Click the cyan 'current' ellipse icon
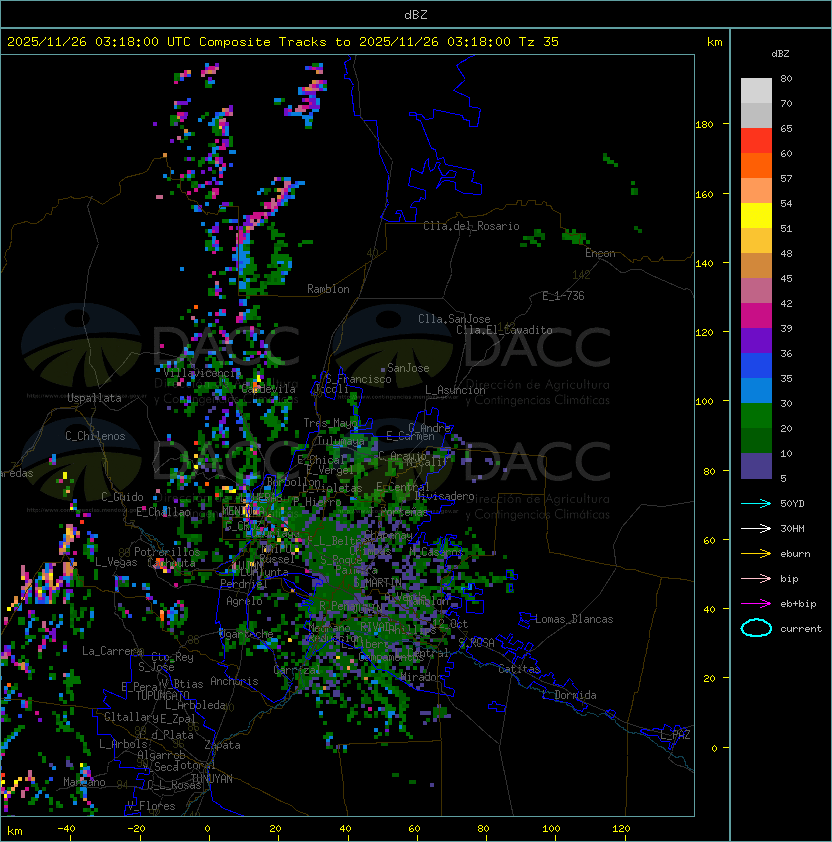Image resolution: width=832 pixels, height=842 pixels. click(x=756, y=628)
